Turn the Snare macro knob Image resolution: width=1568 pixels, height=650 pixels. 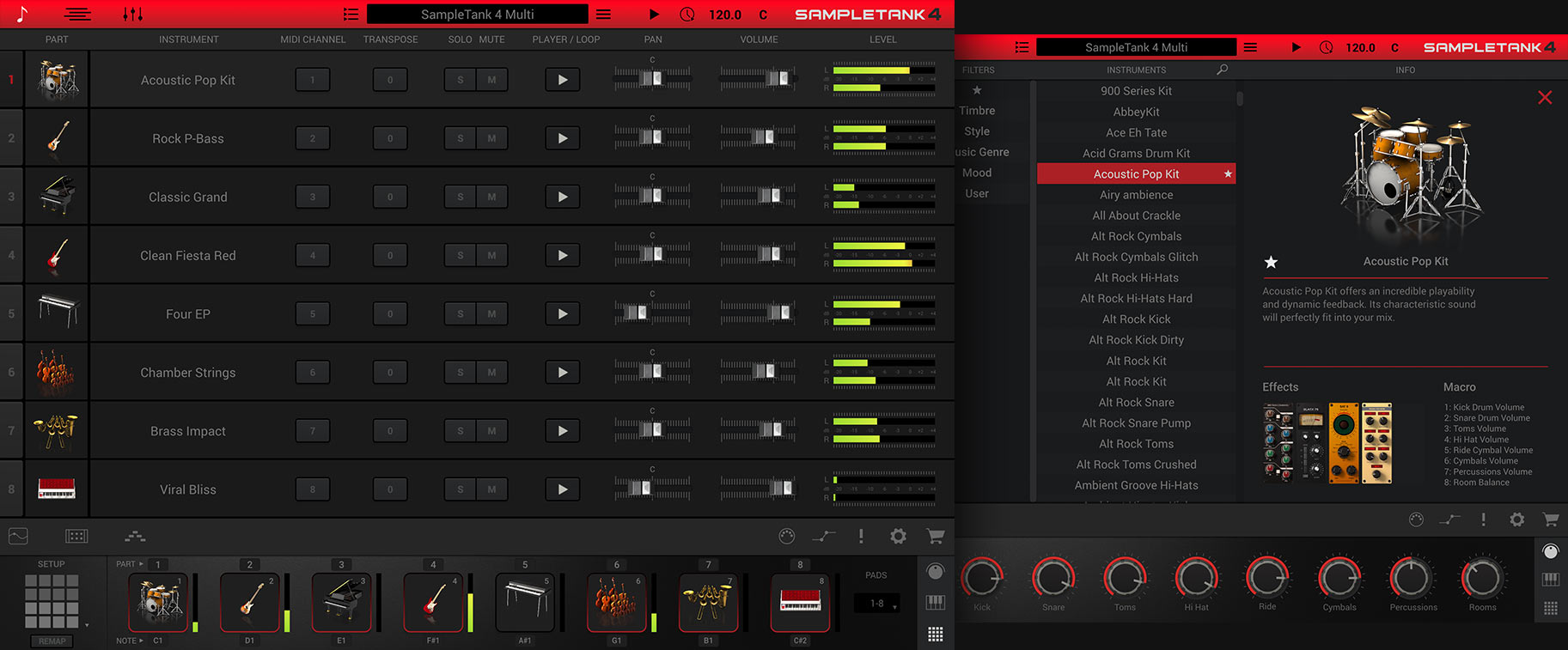[1053, 579]
